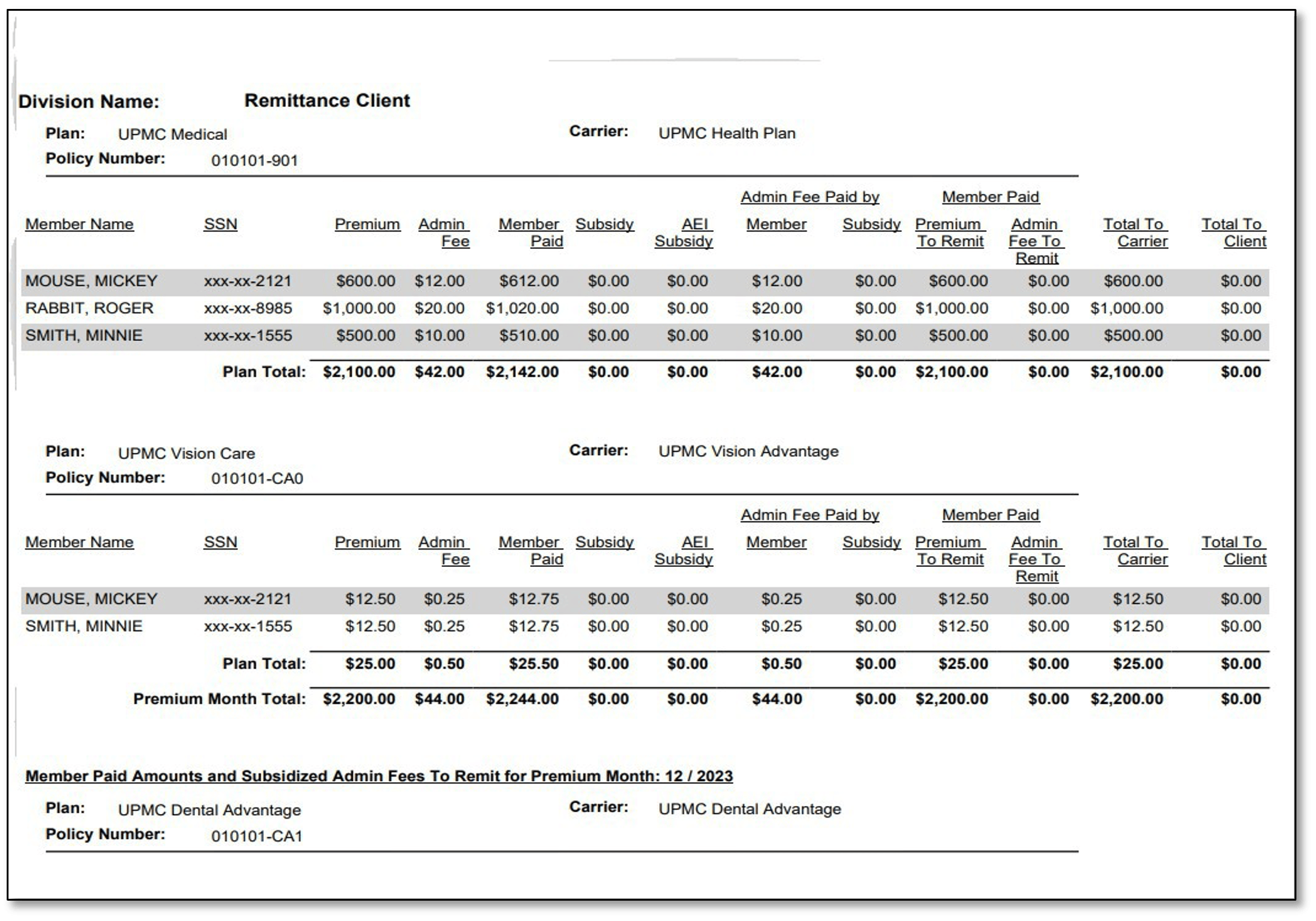Click the RABBIT, ROGER member name
1316x921 pixels.
(x=89, y=308)
